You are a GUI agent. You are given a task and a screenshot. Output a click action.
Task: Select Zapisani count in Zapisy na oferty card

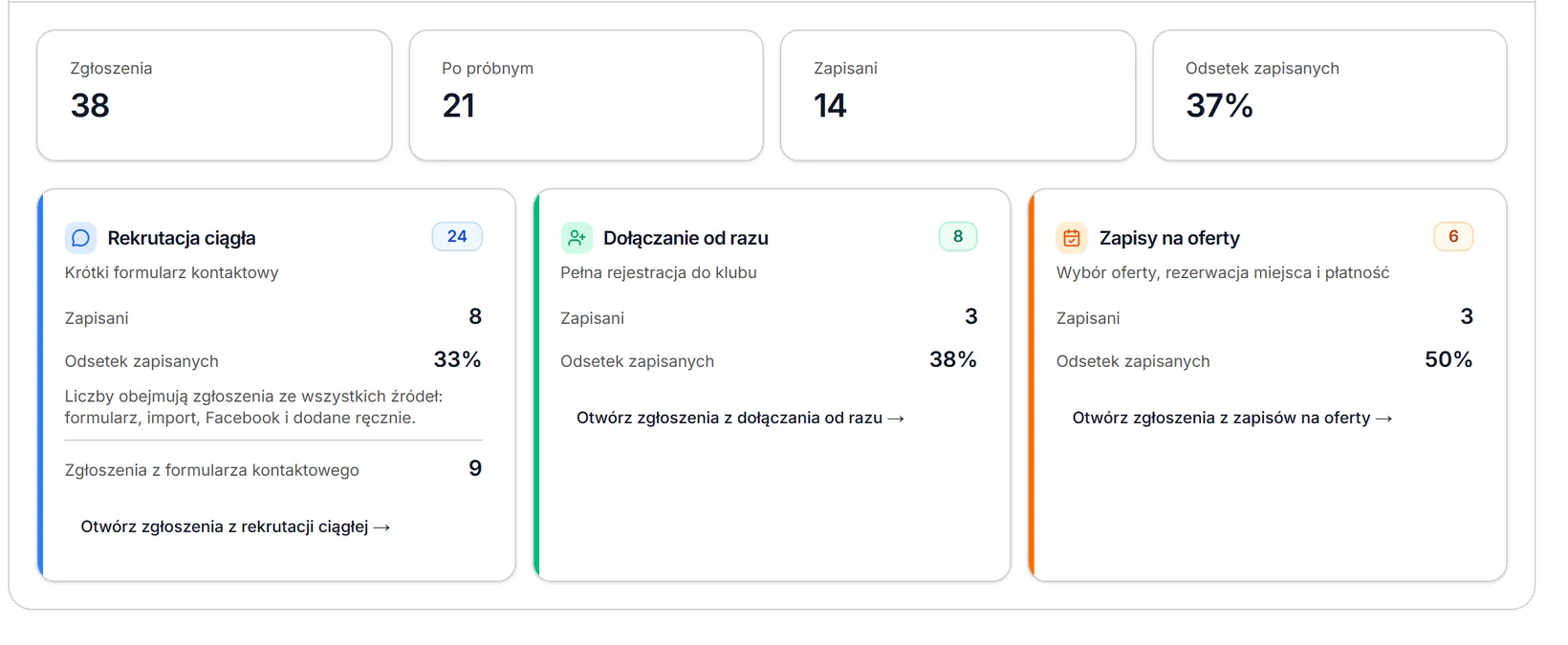coord(1467,316)
